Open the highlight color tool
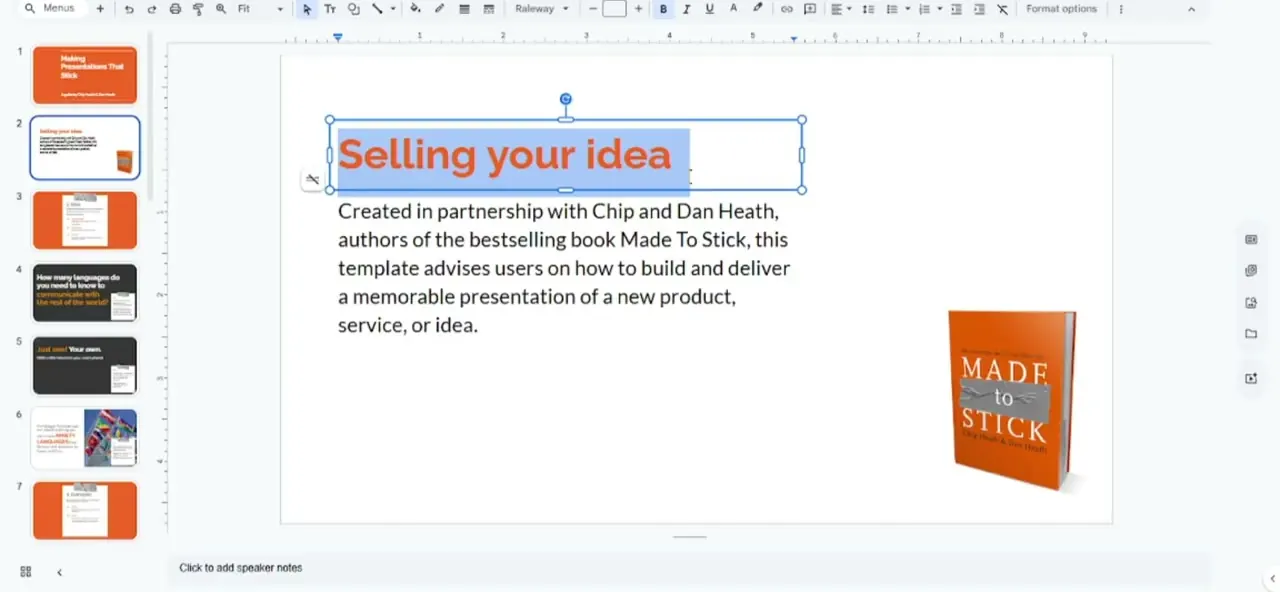Image resolution: width=1280 pixels, height=592 pixels. click(x=757, y=9)
